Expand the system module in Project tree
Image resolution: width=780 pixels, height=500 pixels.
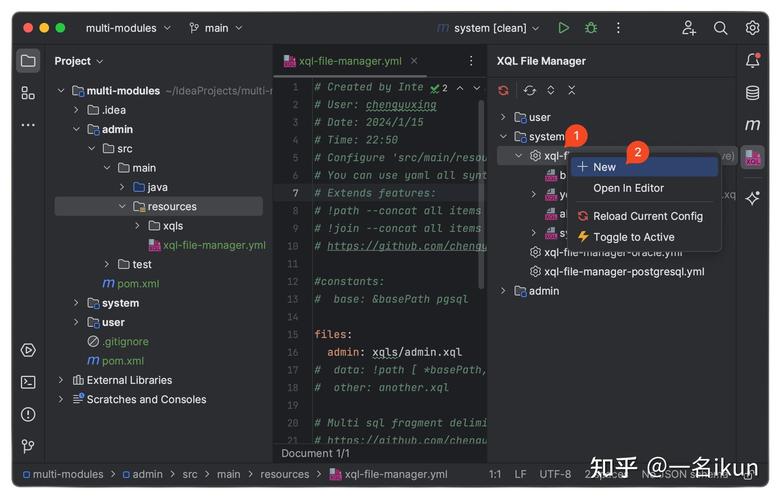pos(76,303)
